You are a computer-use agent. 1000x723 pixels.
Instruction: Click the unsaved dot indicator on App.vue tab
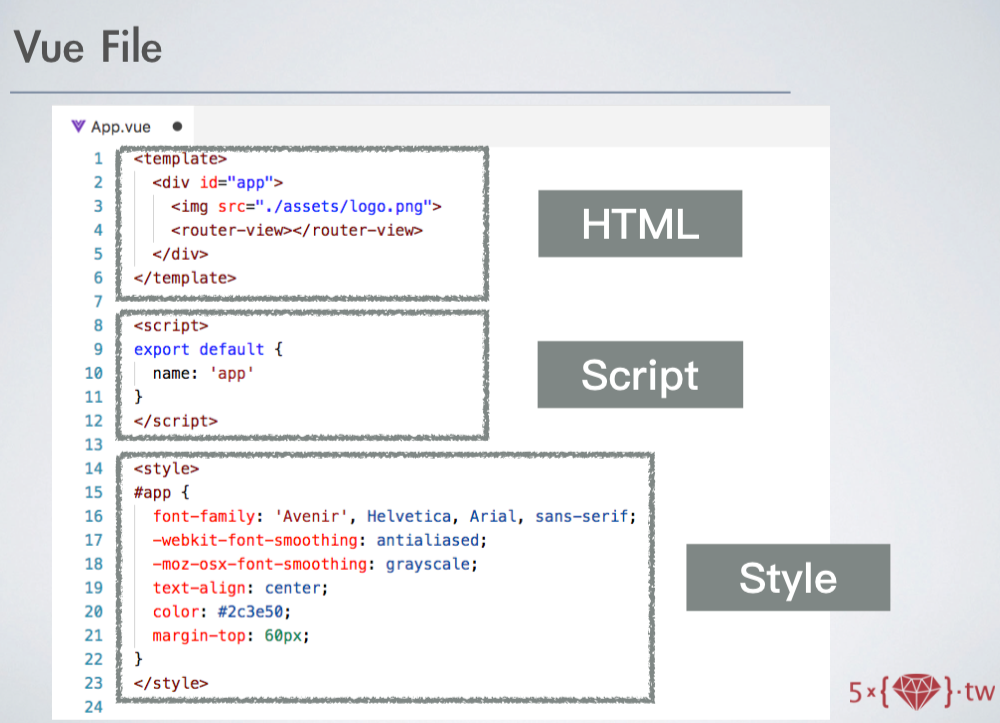point(177,126)
